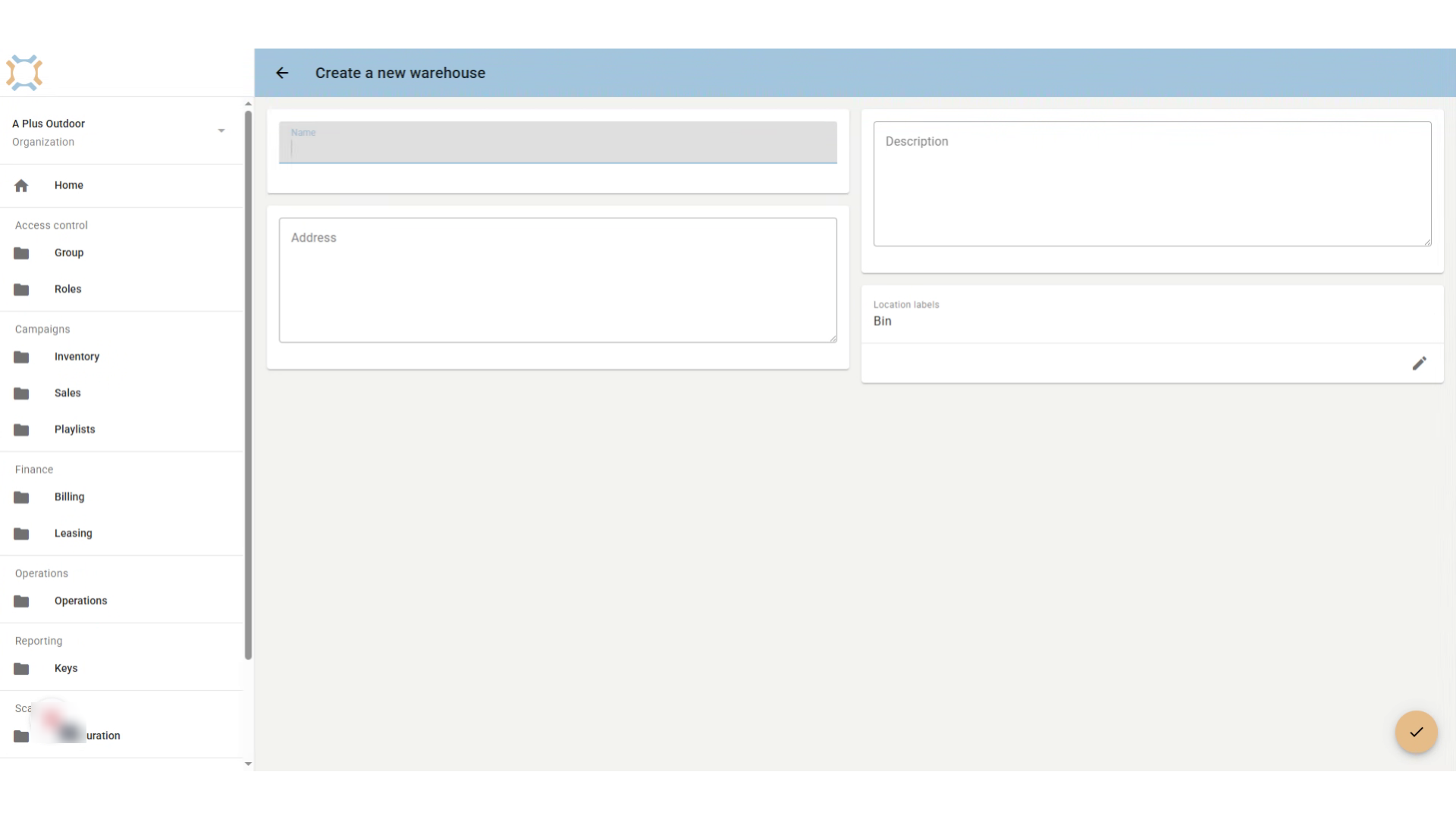Click the orange checkmark save button
Image resolution: width=1456 pixels, height=819 pixels.
click(x=1416, y=732)
